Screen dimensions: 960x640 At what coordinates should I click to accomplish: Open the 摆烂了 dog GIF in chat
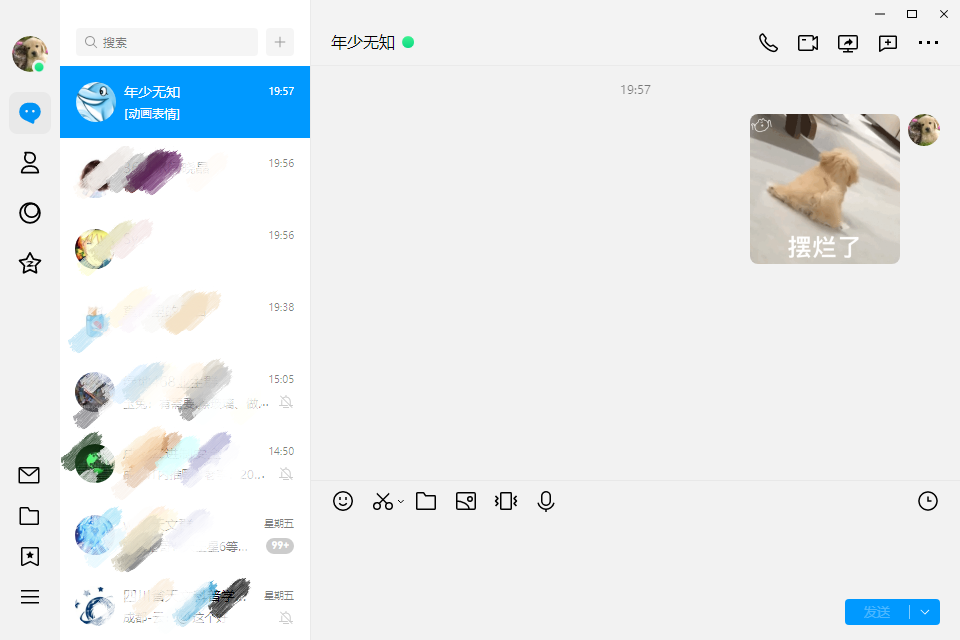(824, 188)
